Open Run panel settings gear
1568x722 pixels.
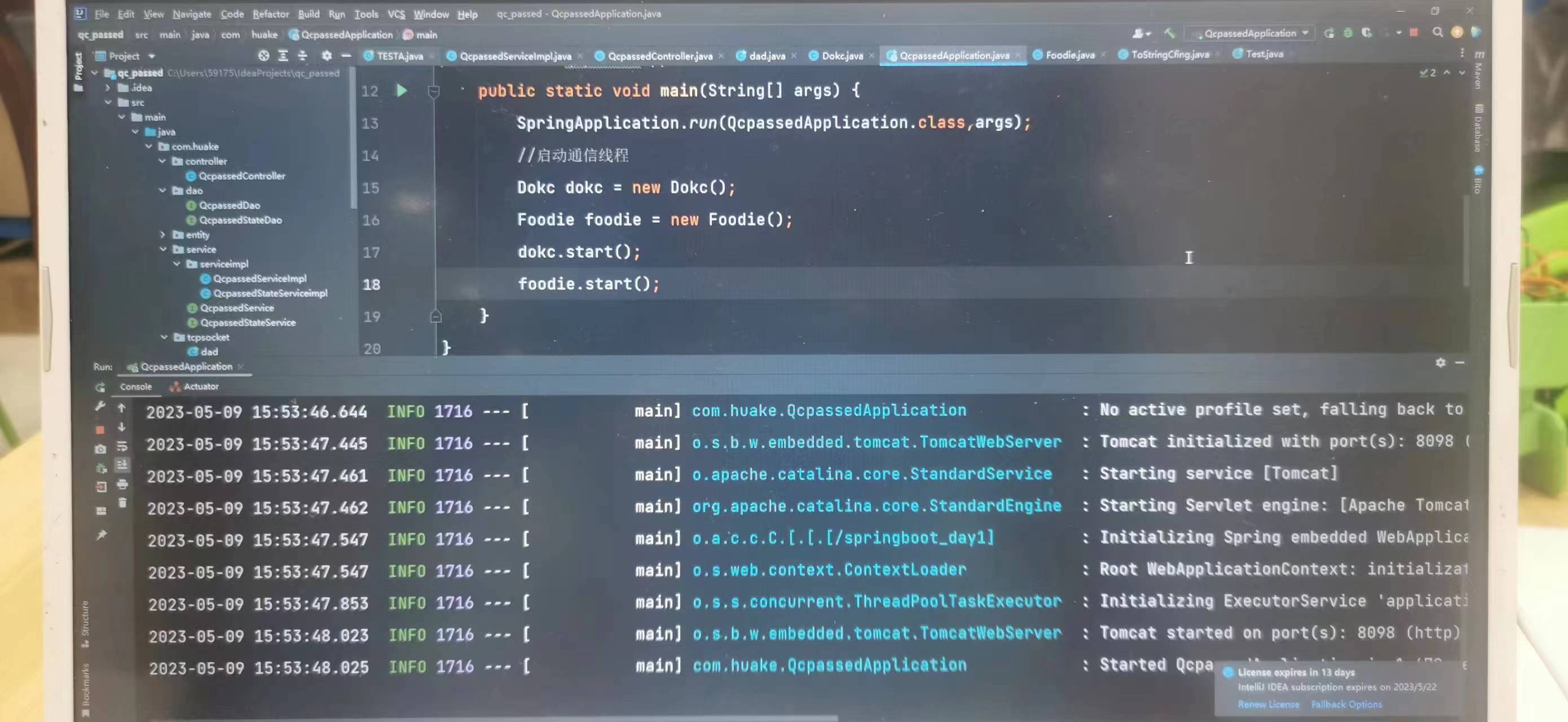click(x=1440, y=363)
